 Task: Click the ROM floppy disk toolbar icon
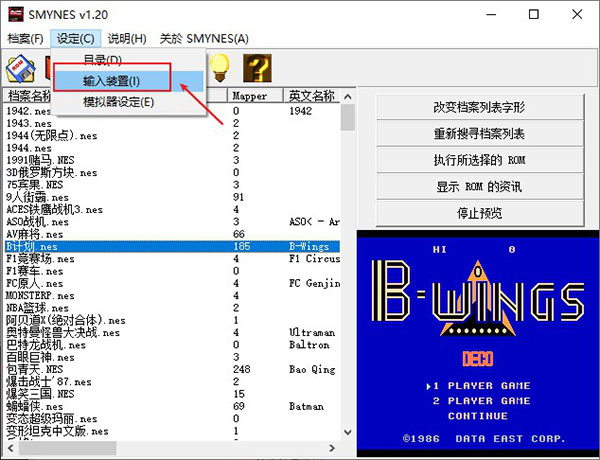[x=20, y=69]
